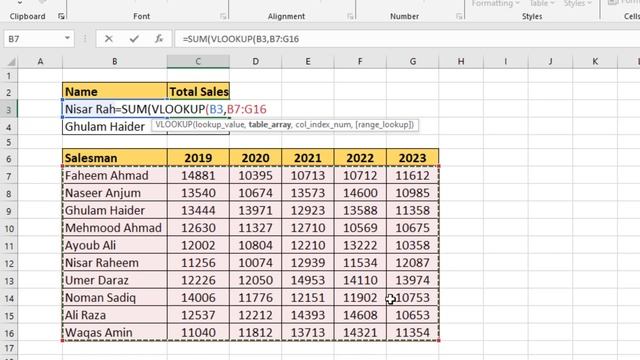Open the Conditional Formatting dropdown
640x360 pixels.
(495, 3)
